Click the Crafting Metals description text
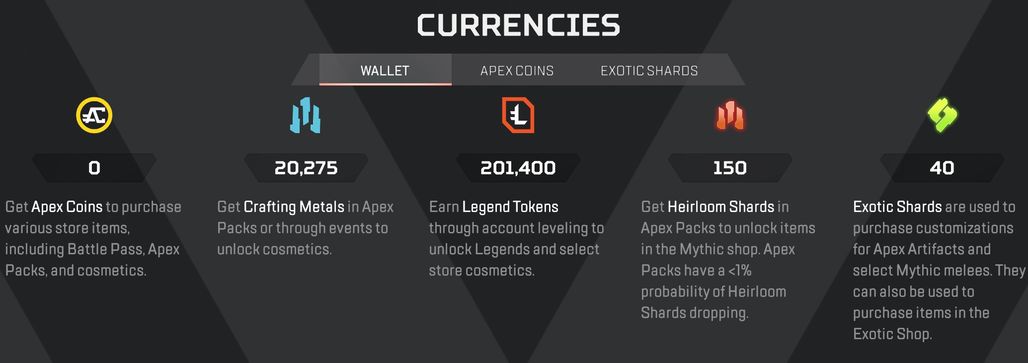1028x363 pixels. click(x=306, y=228)
